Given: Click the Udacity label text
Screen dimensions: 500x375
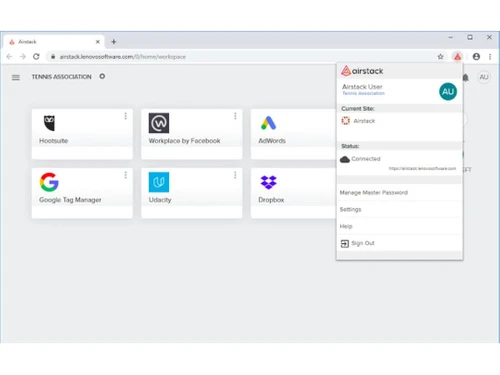Looking at the screenshot, I should click(x=160, y=200).
